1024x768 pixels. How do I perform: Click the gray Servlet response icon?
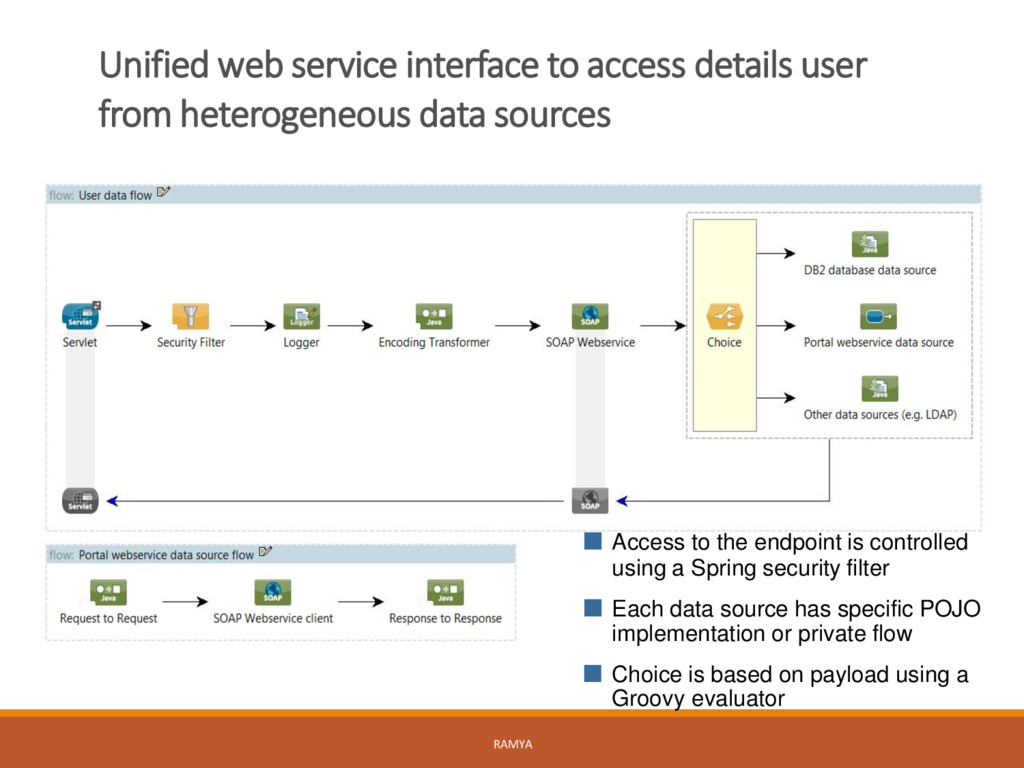[80, 500]
